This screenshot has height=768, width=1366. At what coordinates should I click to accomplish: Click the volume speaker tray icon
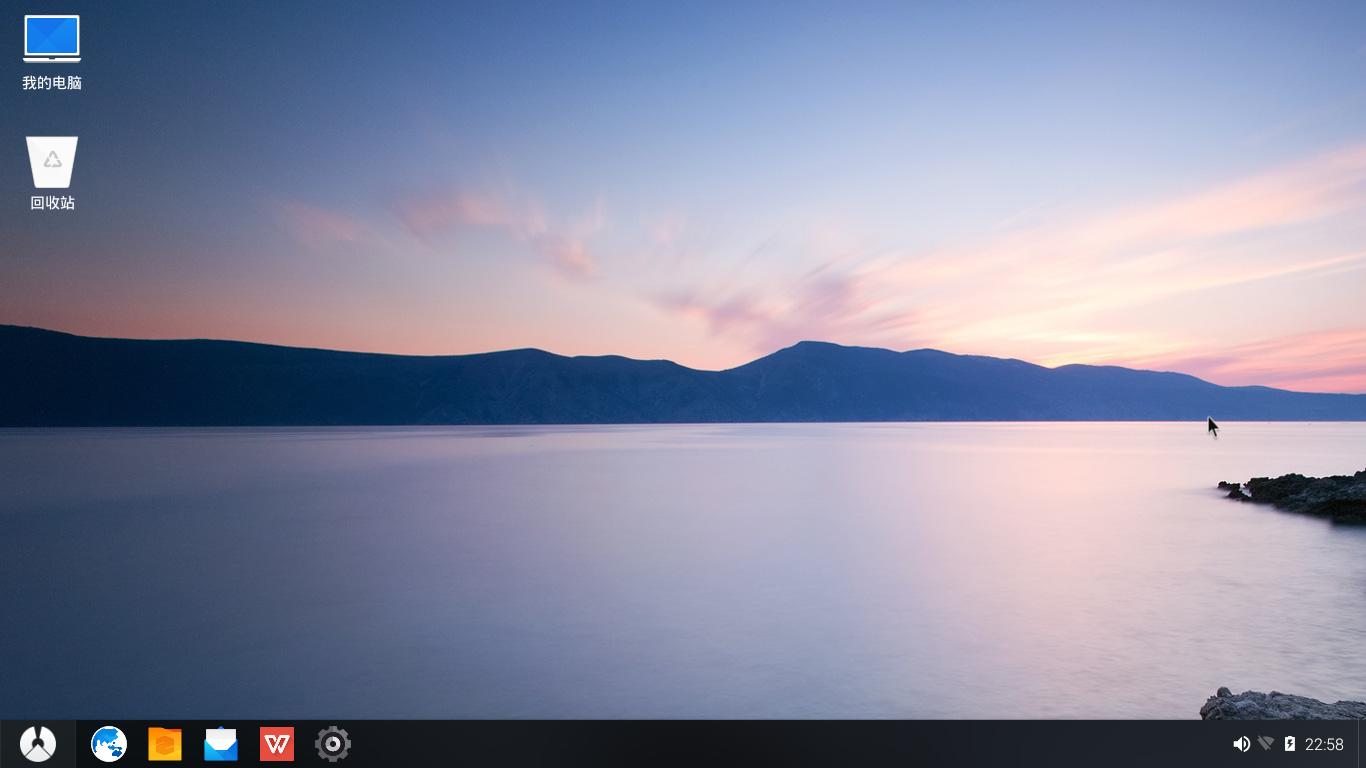pos(1241,744)
